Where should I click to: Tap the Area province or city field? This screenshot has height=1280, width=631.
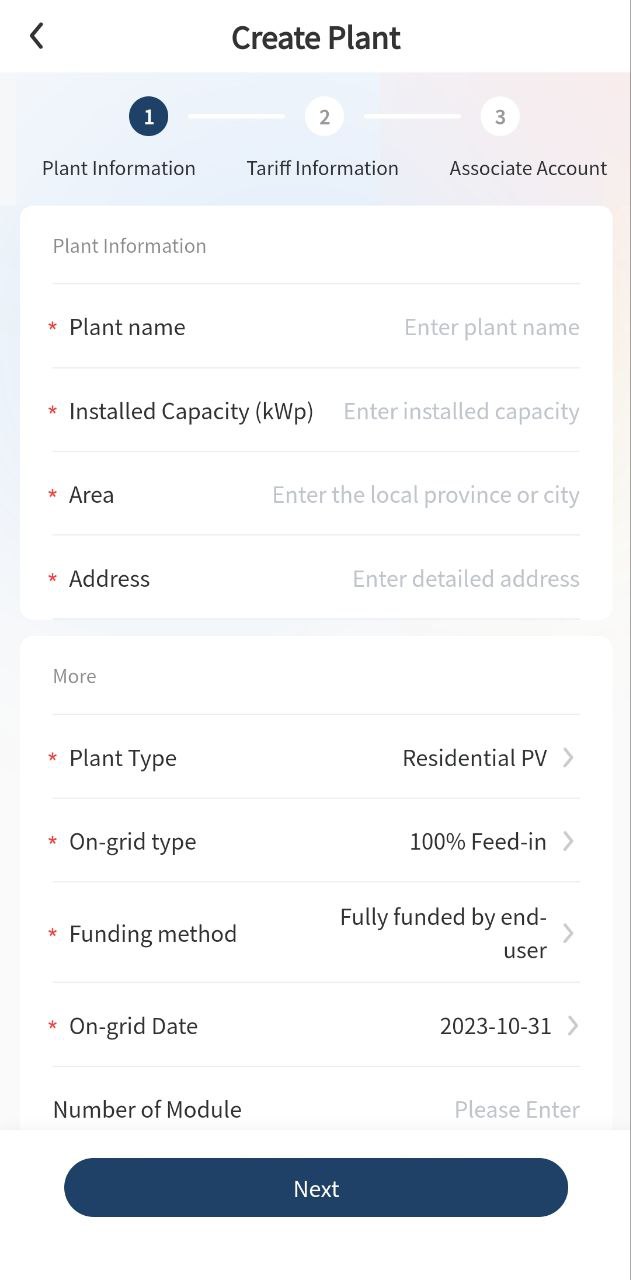point(425,495)
